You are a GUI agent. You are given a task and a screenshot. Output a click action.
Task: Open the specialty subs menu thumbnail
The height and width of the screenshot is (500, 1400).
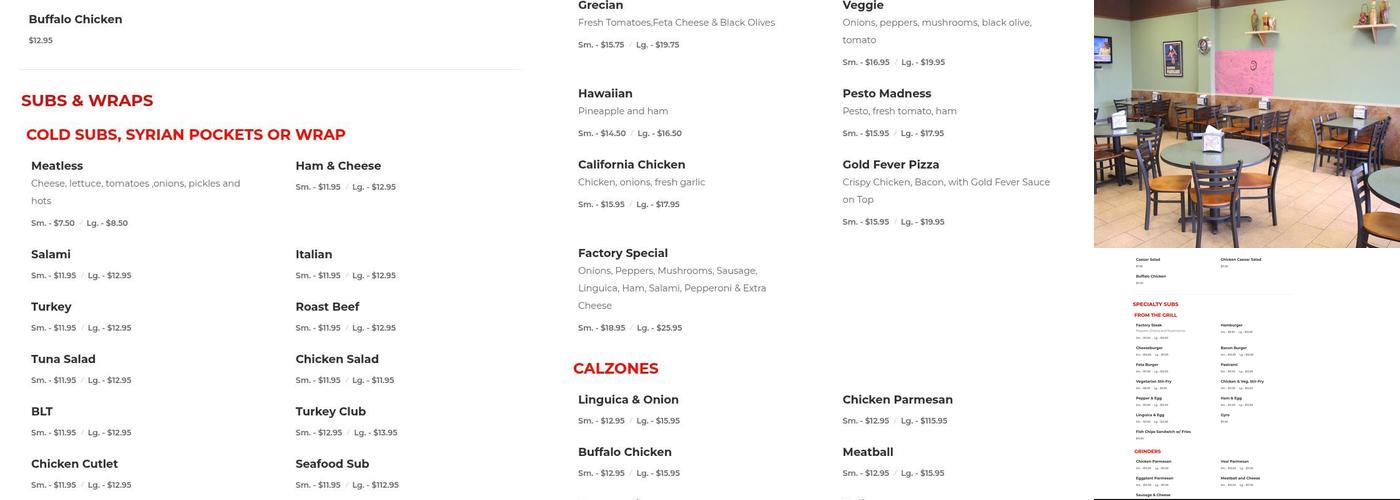click(x=1246, y=375)
